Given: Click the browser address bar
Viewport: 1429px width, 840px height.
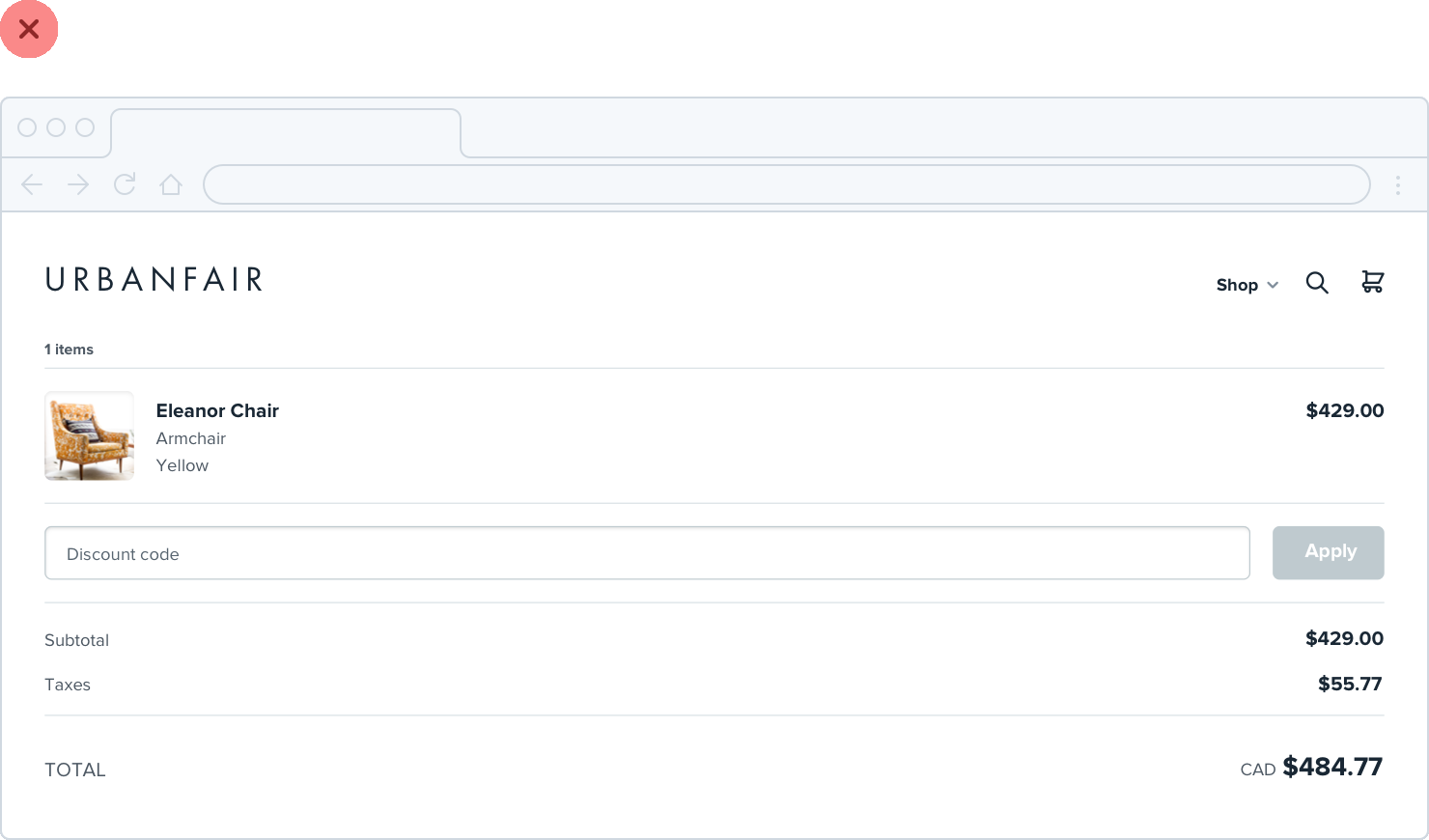Looking at the screenshot, I should click(786, 184).
